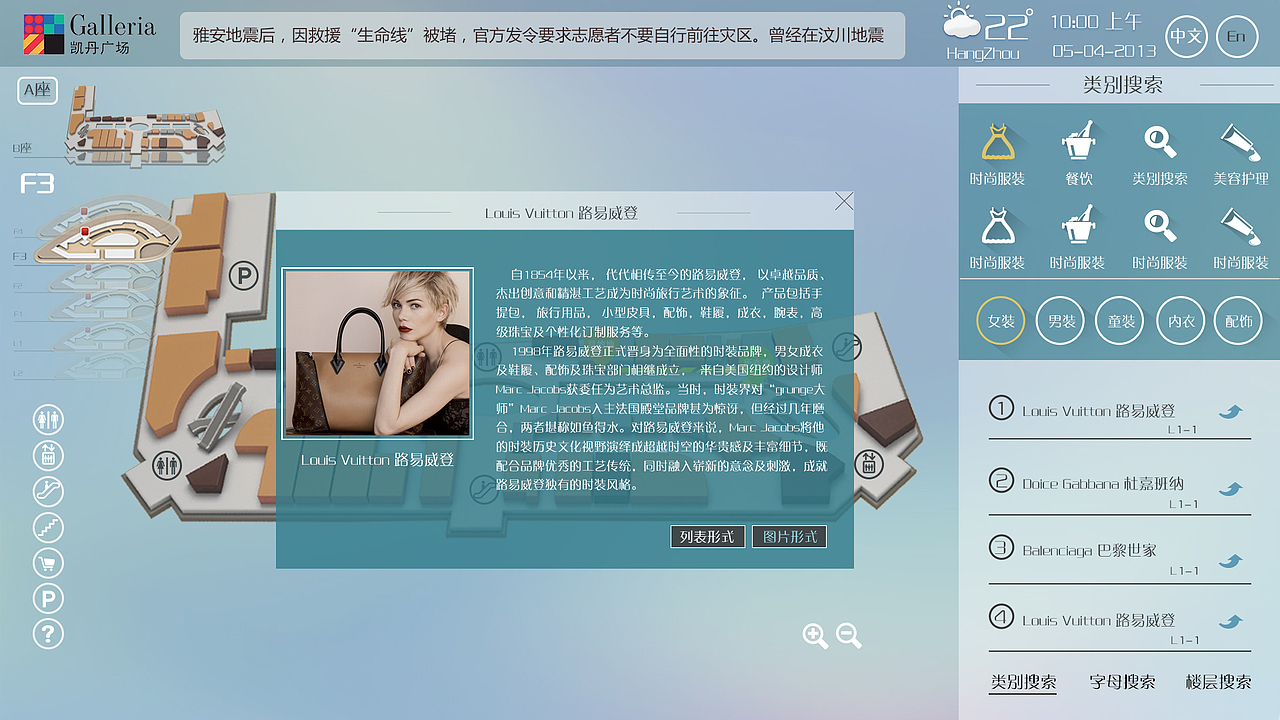This screenshot has width=1280, height=720.
Task: Click the 22° temperature reading
Action: pos(1008,24)
